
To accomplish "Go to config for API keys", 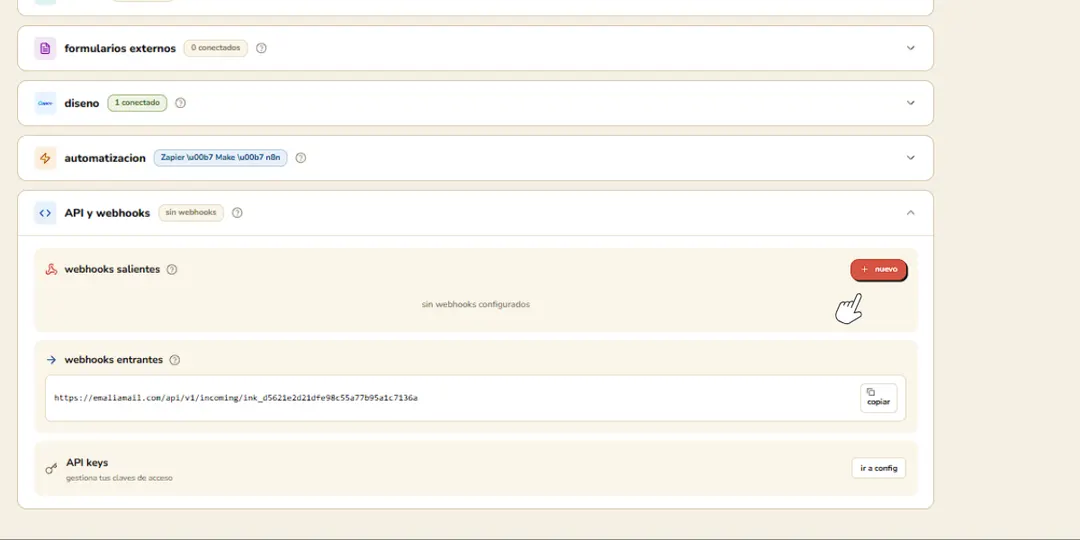I will coord(879,468).
